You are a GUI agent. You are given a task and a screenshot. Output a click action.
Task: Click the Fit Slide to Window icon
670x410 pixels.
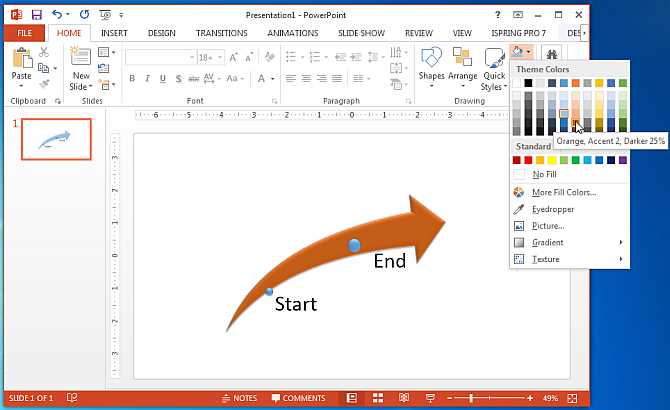point(572,398)
